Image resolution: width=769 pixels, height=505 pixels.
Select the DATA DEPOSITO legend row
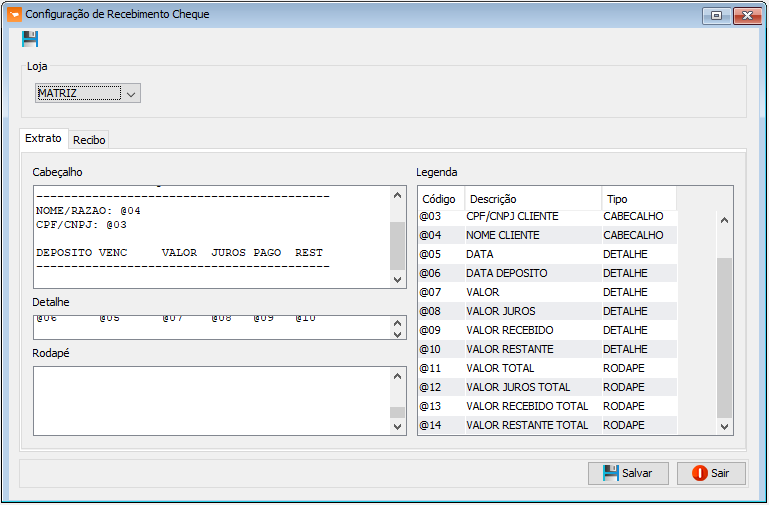click(547, 273)
